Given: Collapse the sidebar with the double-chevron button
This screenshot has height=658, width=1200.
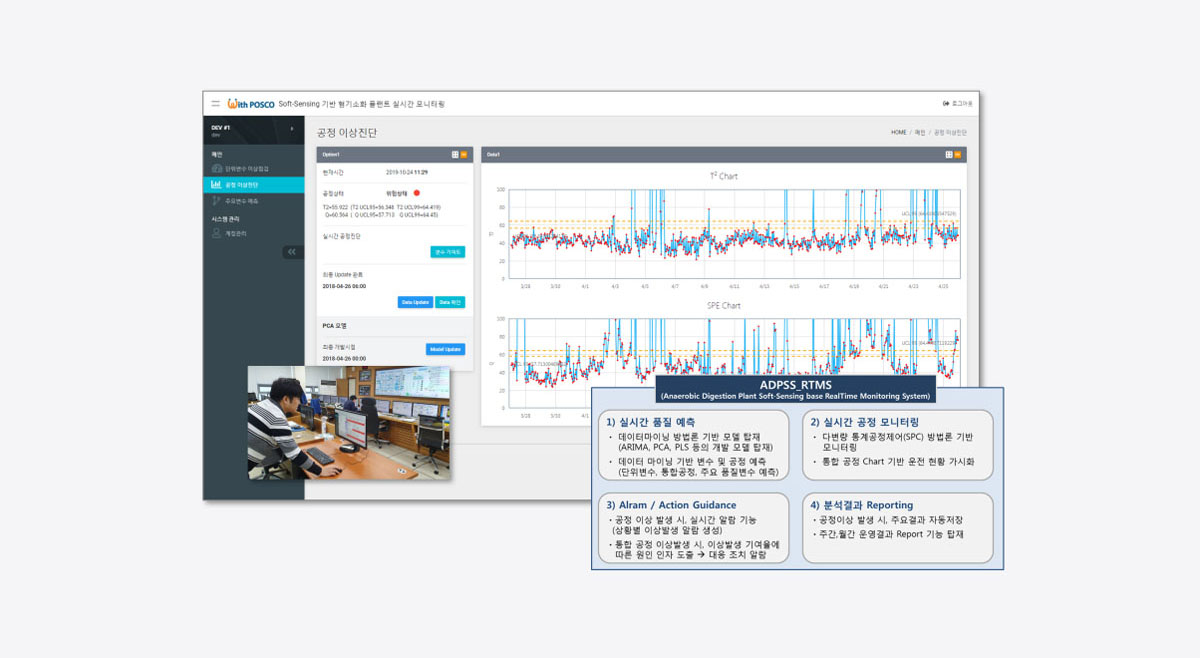Looking at the screenshot, I should coord(291,252).
